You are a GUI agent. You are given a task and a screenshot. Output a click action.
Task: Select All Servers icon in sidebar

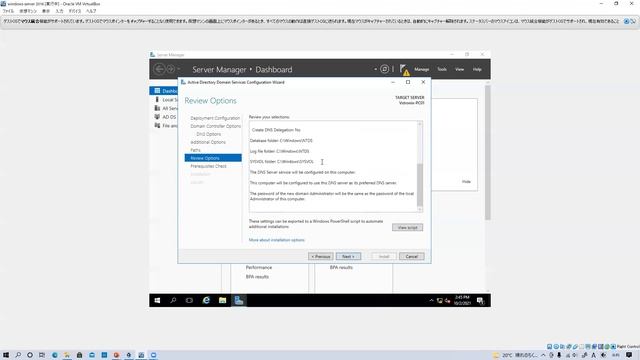157,108
